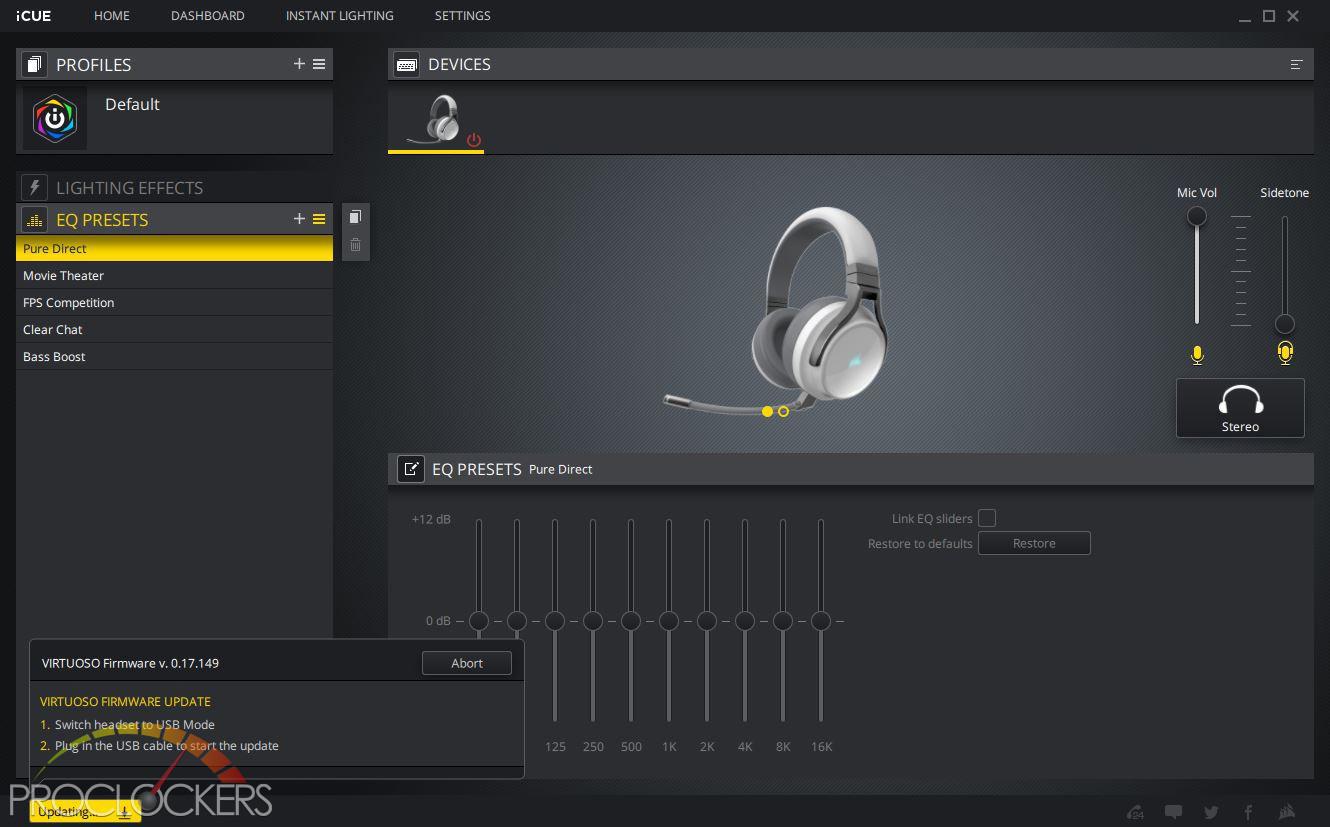1330x827 pixels.
Task: Click the Updating status button
Action: (85, 811)
